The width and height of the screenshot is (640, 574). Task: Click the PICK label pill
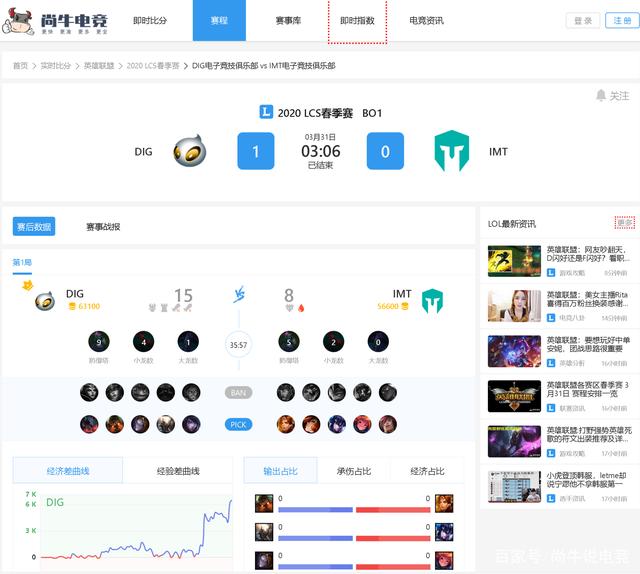(x=238, y=425)
